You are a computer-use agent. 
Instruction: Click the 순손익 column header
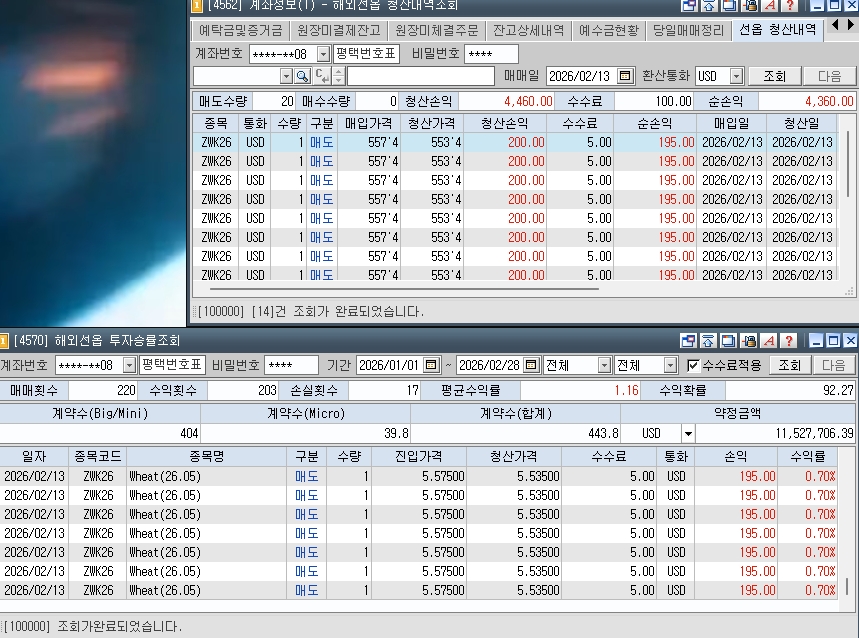pos(655,123)
